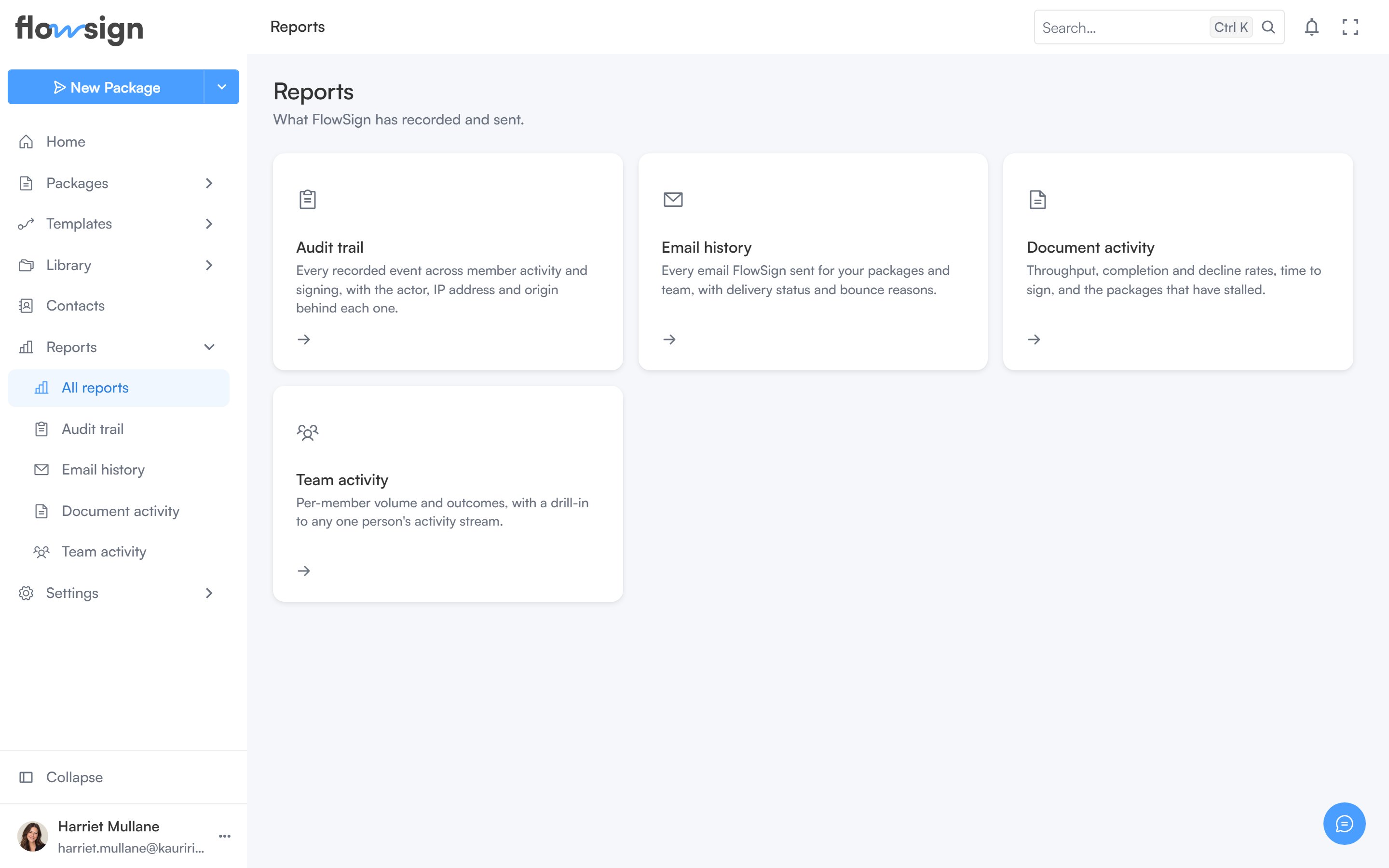
Task: Click the Library folder icon
Action: click(26, 265)
